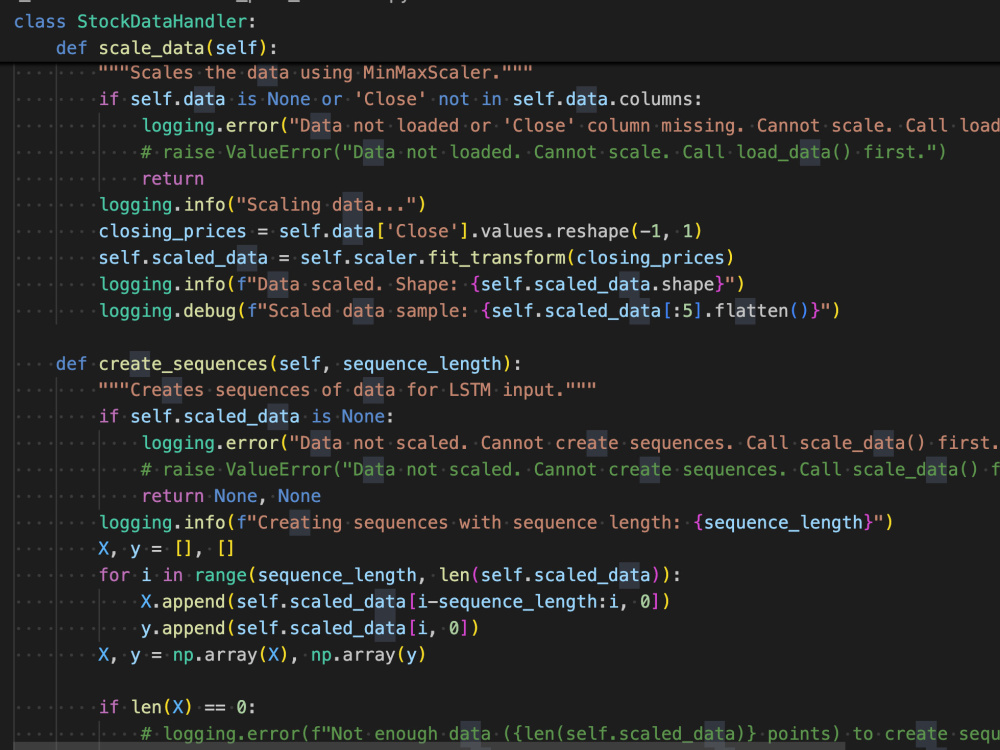
Task: Click the sticky header 'class StockDataHandler:'
Action: [135, 22]
